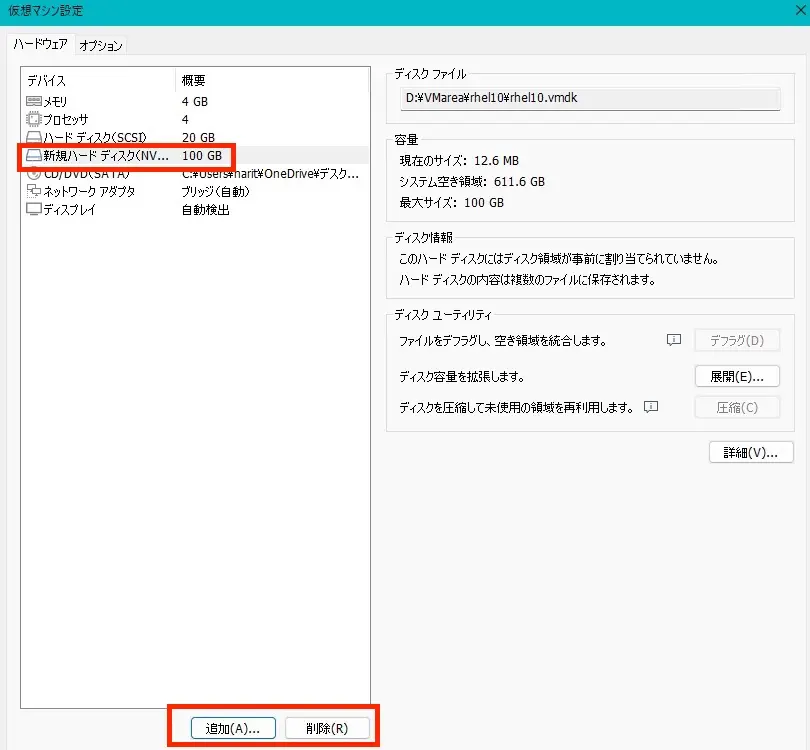The image size is (810, 750).
Task: Select the メモリ device icon
Action: coord(36,101)
